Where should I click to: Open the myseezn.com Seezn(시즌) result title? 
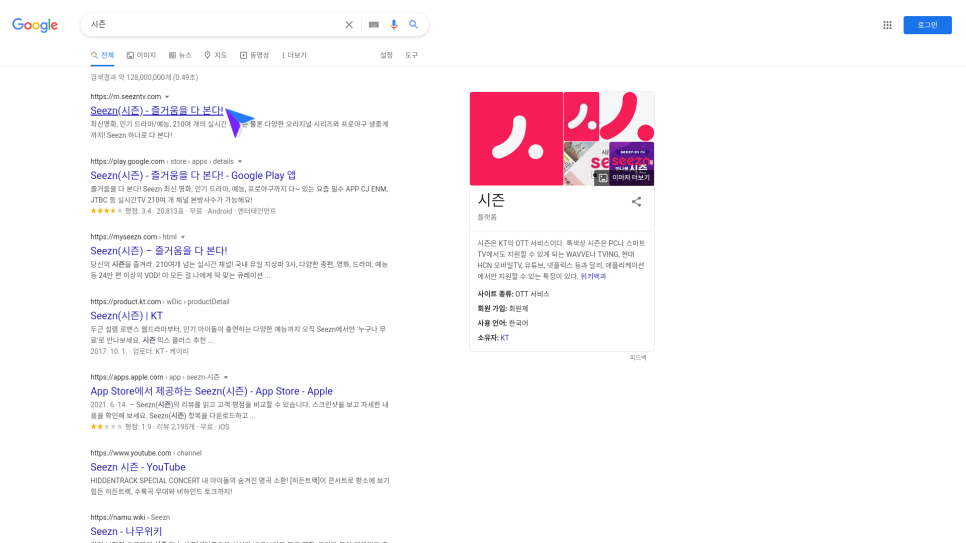(x=159, y=251)
